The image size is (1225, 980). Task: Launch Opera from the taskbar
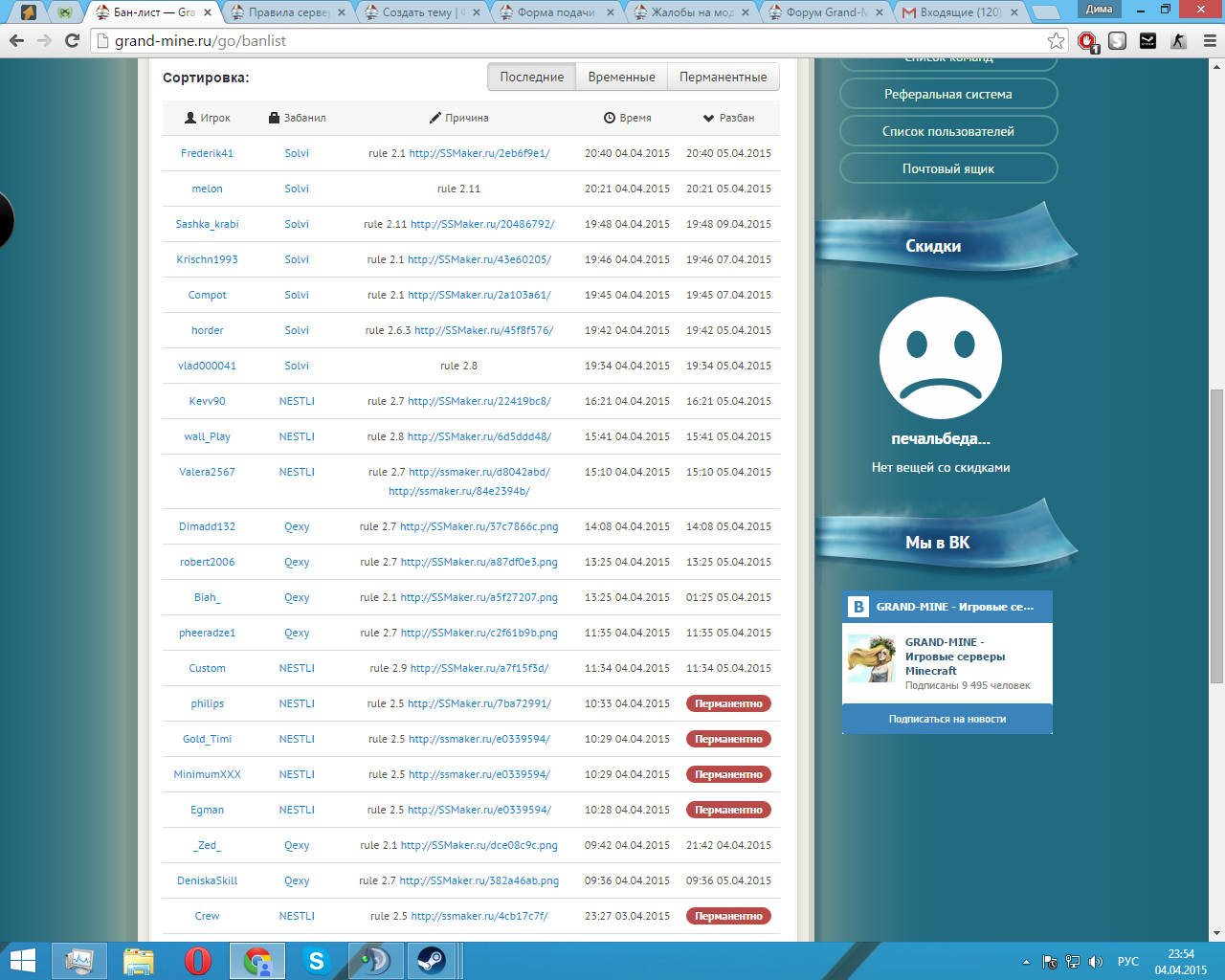point(198,961)
